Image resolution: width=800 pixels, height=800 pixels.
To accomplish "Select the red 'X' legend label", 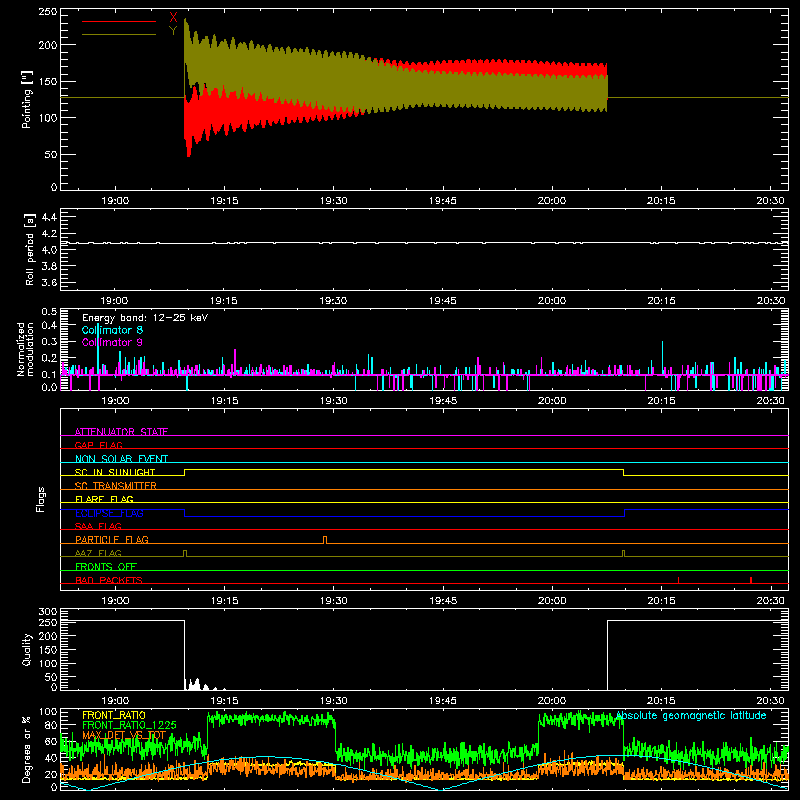I will 173,18.
